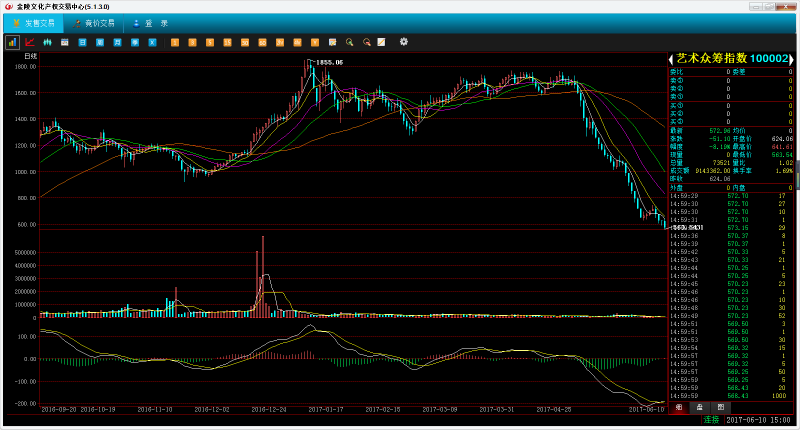The image size is (800, 430).
Task: Zoom in the chart with magnifier icon
Action: [349, 42]
